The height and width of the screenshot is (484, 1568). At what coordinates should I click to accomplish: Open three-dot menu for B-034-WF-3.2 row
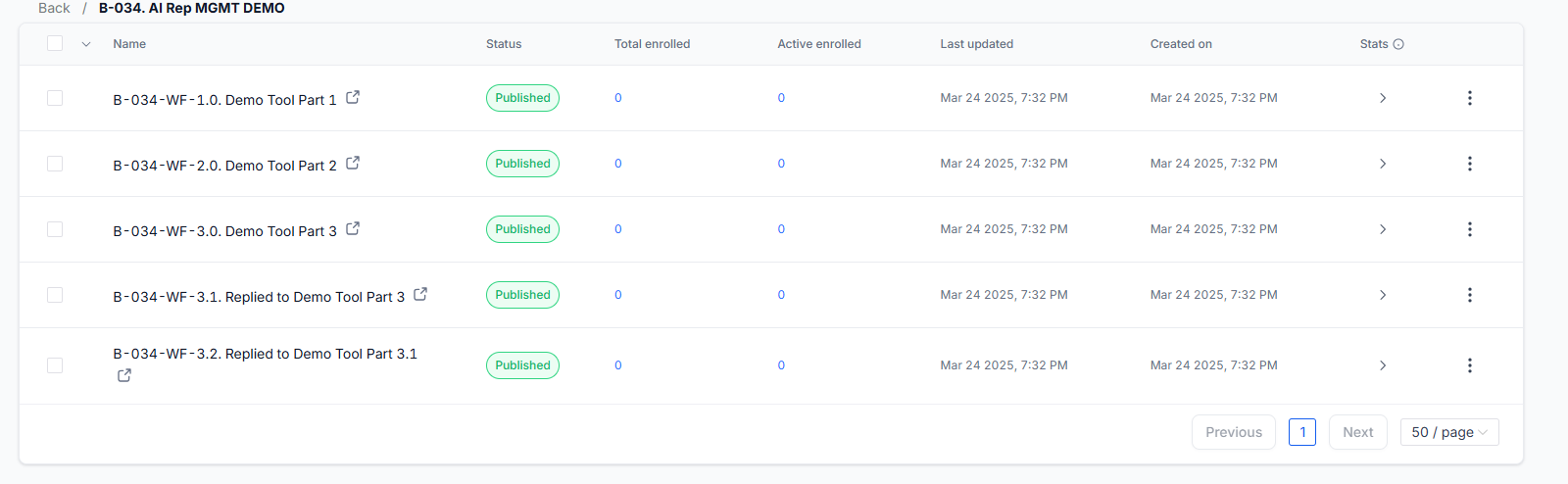tap(1469, 365)
